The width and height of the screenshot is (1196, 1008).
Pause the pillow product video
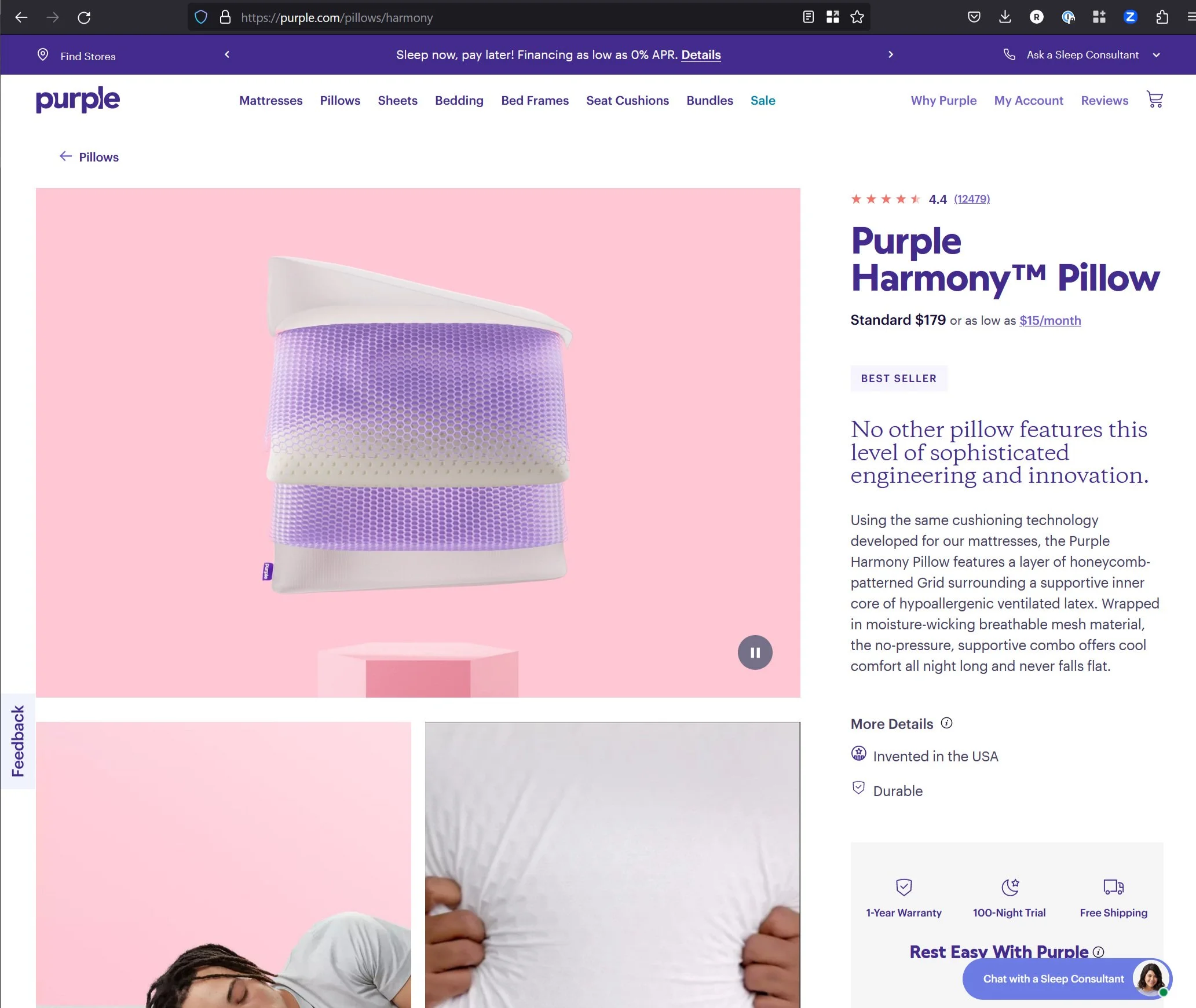pos(755,653)
